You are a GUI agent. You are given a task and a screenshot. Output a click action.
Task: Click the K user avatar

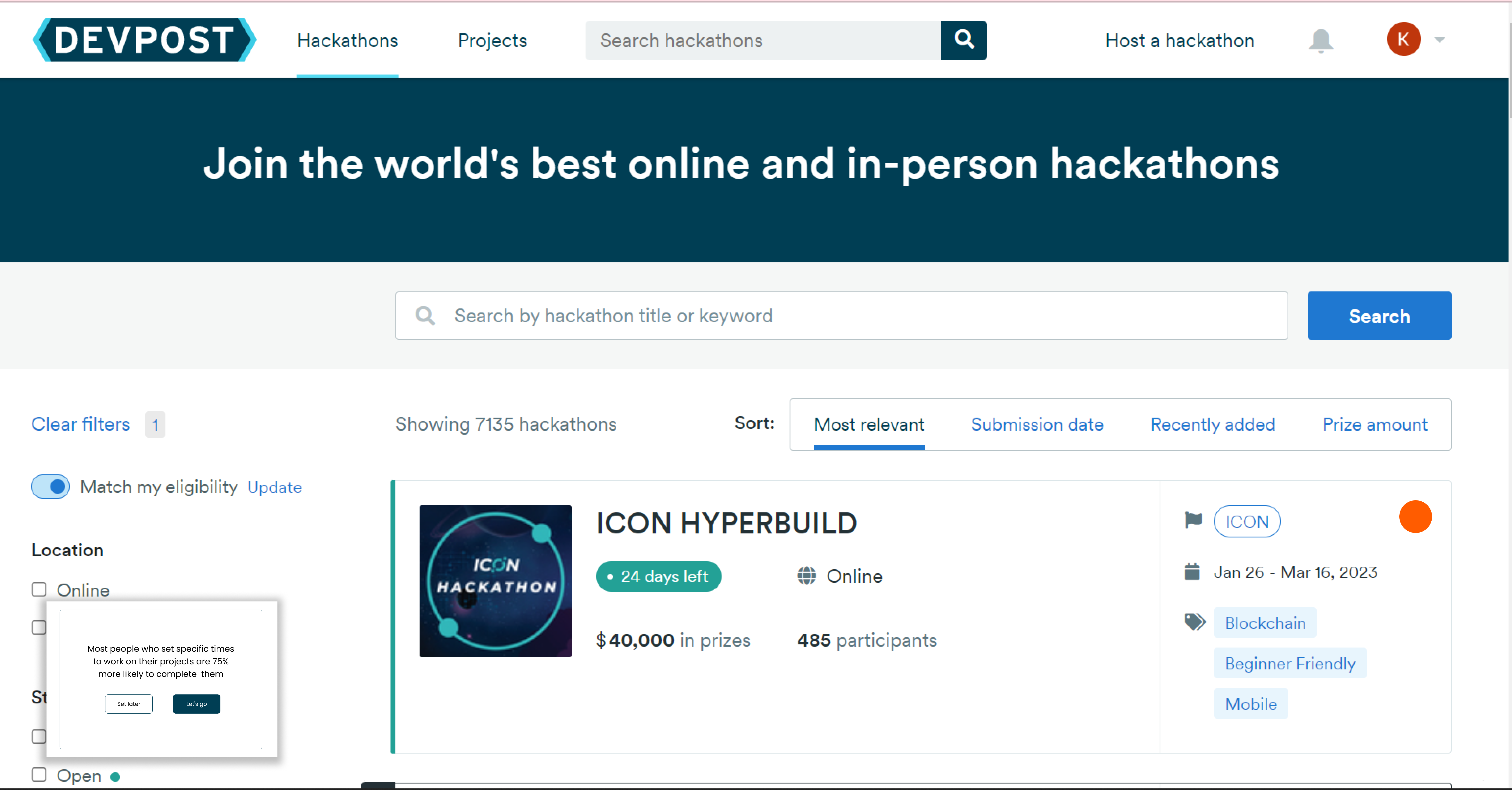(x=1403, y=39)
